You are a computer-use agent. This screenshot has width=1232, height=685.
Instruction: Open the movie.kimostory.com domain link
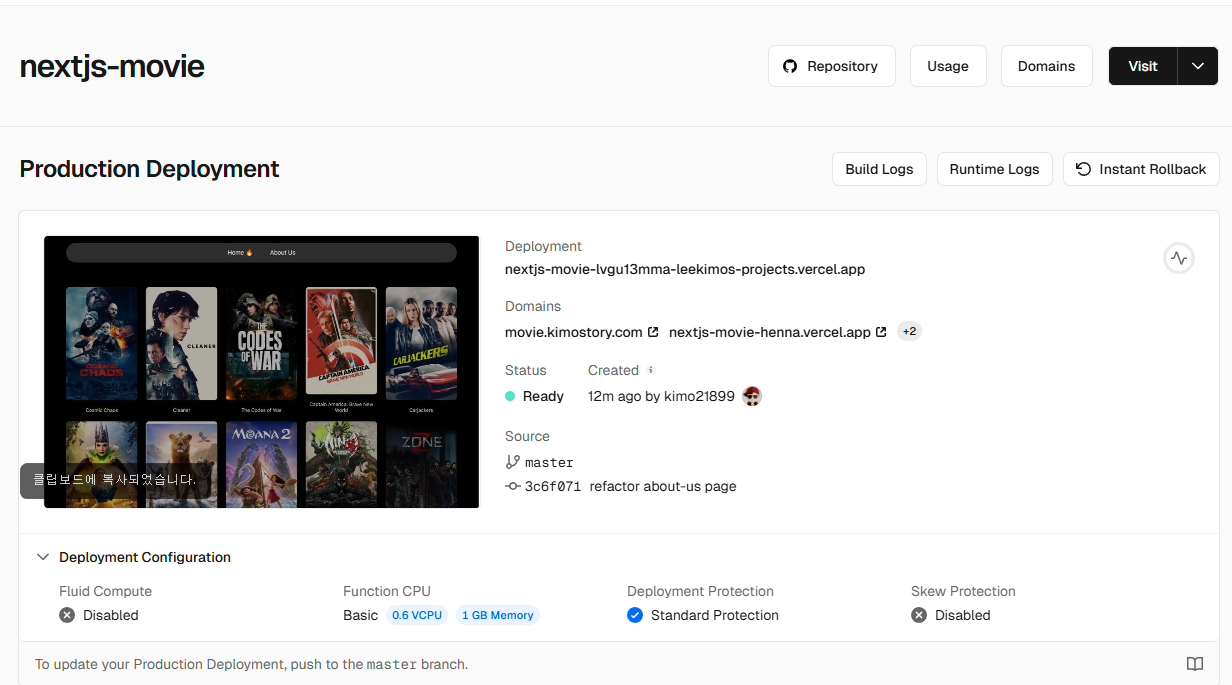574,332
